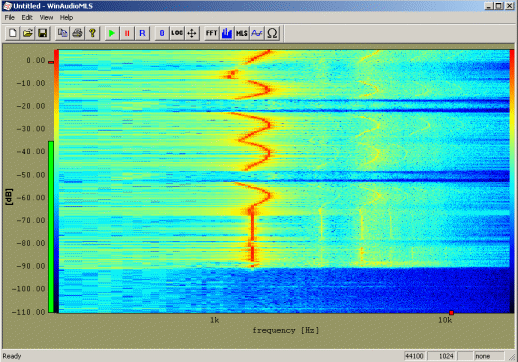Screen dimensions: 518x362
Task: Click the New document icon
Action: (x=13, y=33)
